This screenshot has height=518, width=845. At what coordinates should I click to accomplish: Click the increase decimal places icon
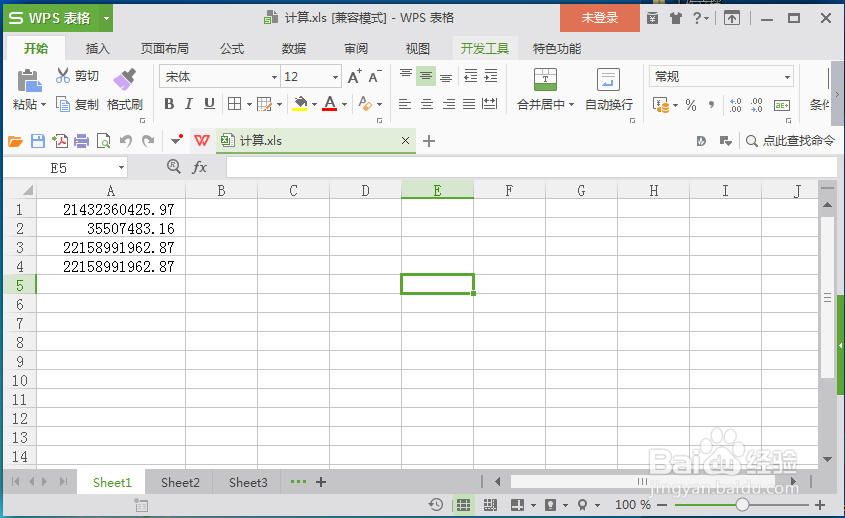coord(735,105)
